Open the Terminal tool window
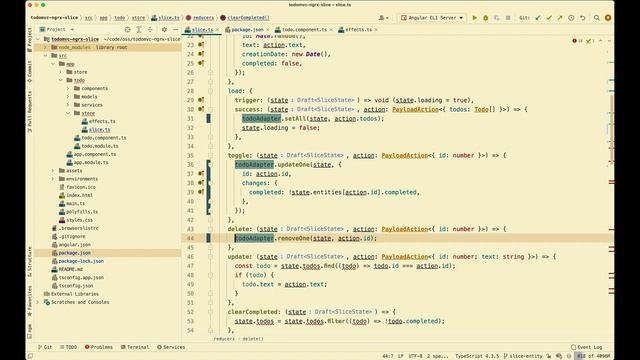Viewport: 640px width, 360px height. (x=135, y=347)
